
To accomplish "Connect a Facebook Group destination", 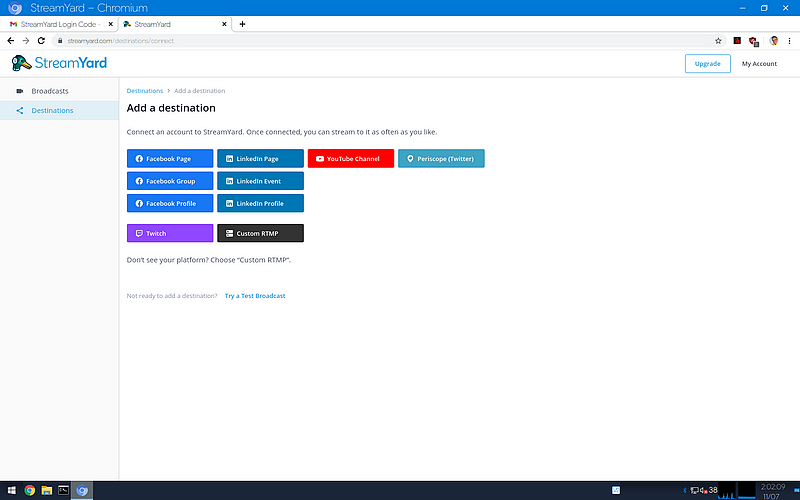I will (170, 181).
